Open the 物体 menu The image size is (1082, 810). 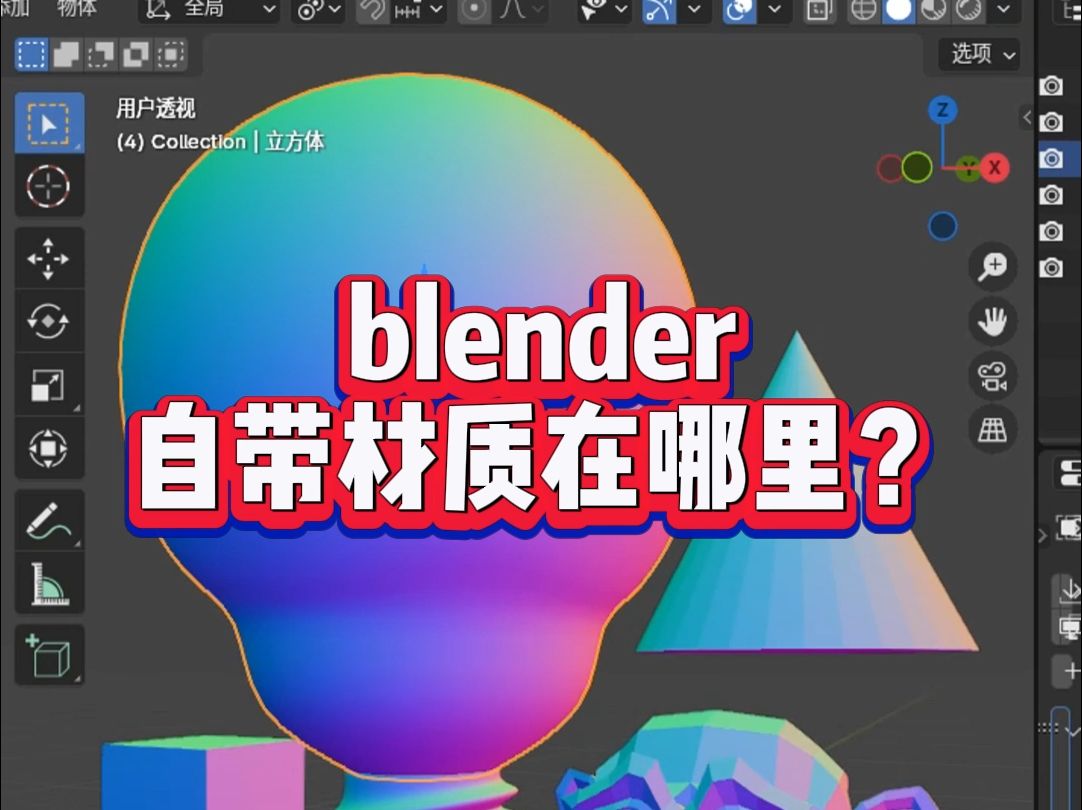point(75,10)
